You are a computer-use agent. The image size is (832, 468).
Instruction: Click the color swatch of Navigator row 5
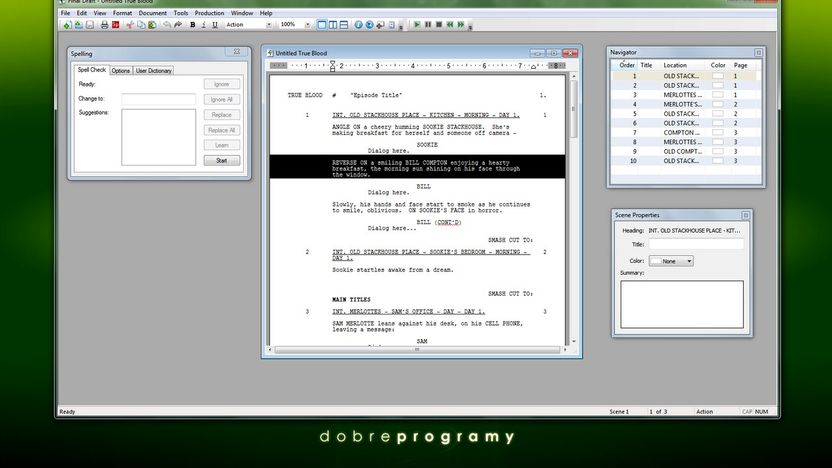click(x=717, y=114)
